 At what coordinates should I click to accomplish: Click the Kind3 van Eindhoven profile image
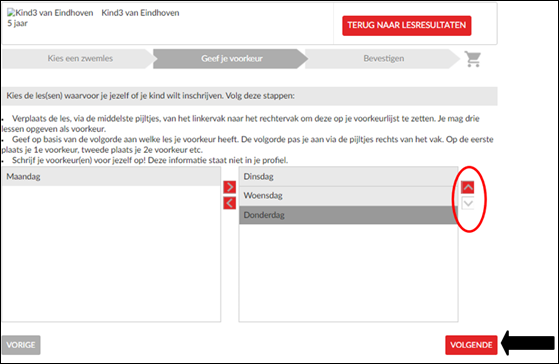point(50,13)
